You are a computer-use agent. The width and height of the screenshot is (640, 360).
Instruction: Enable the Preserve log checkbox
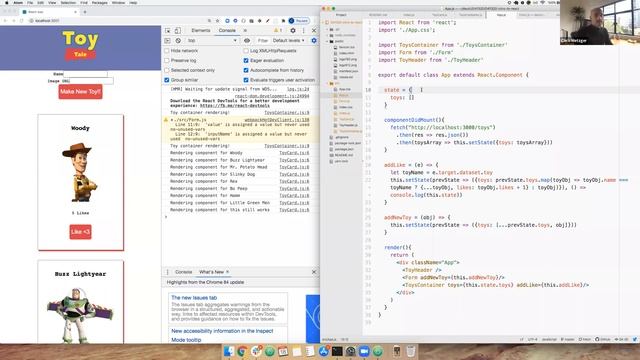click(167, 60)
